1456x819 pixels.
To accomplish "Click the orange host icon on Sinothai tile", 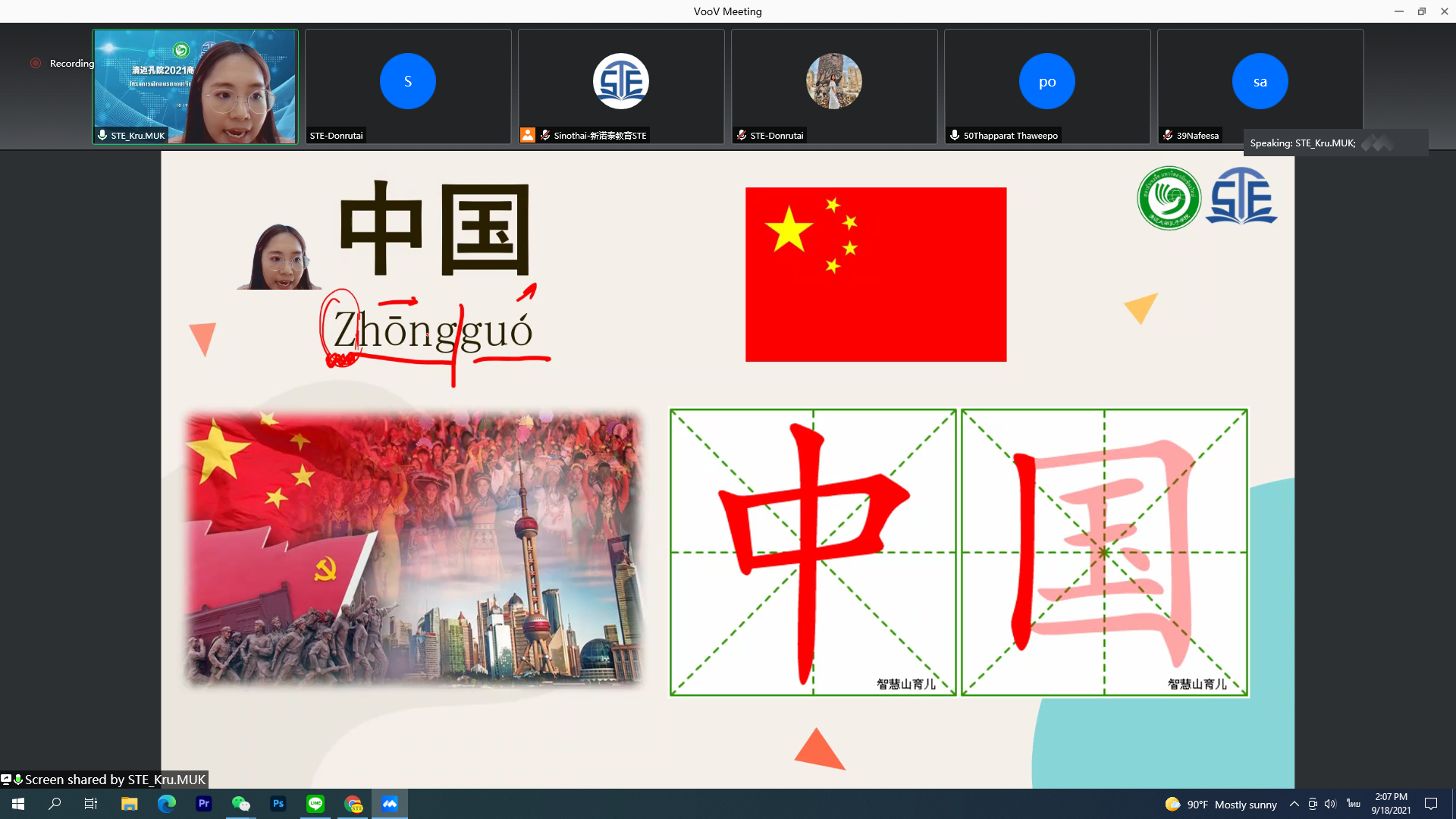I will coord(528,135).
